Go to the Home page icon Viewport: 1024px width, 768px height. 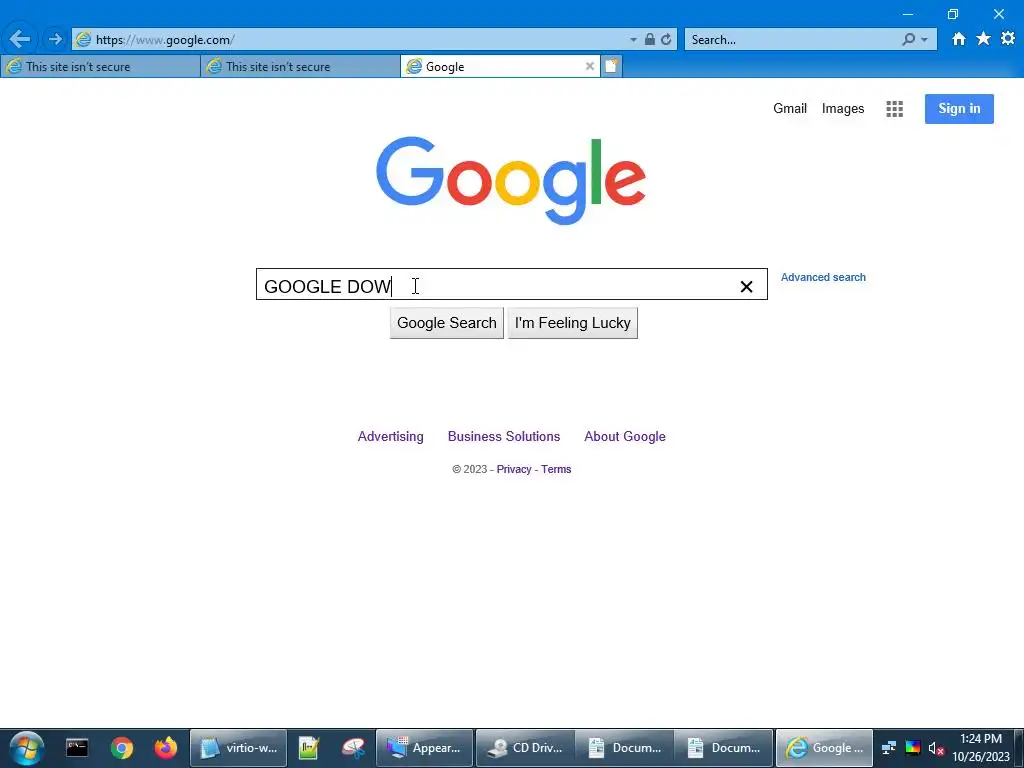coord(958,39)
